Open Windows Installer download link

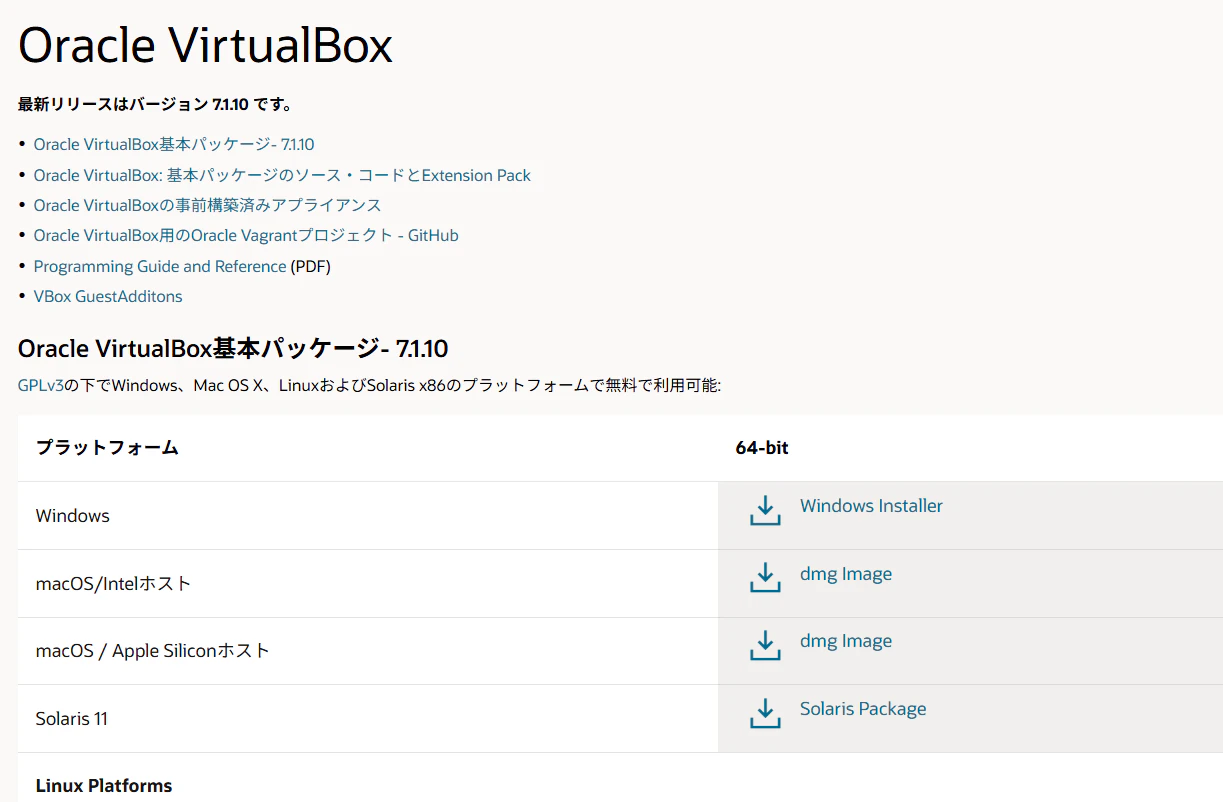point(871,506)
